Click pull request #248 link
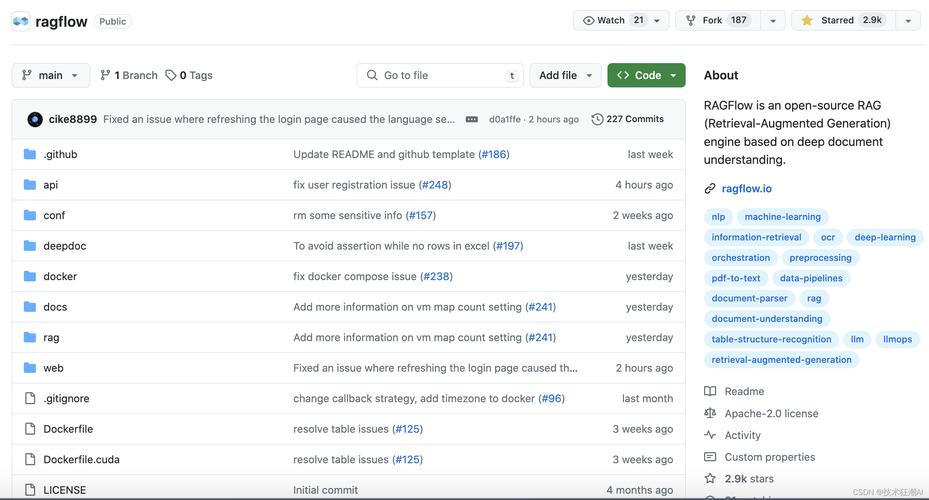929x500 pixels. click(x=435, y=185)
